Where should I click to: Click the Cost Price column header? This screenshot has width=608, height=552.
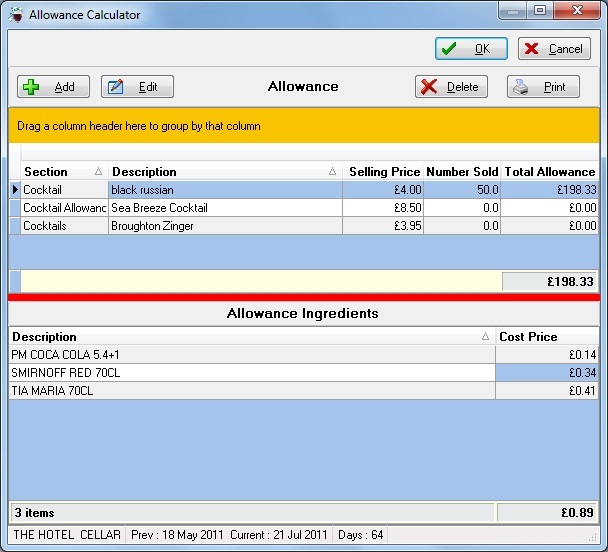[x=547, y=336]
